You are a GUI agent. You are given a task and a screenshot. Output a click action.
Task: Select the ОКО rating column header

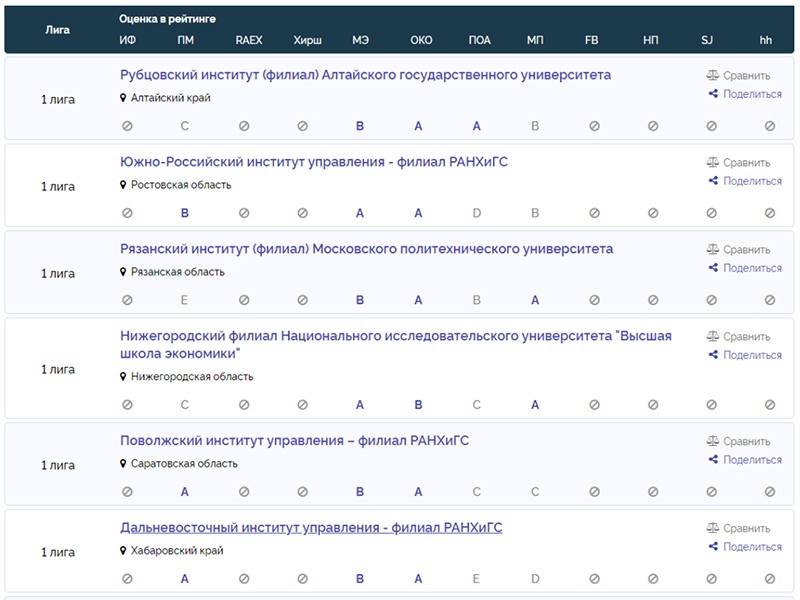tap(421, 40)
